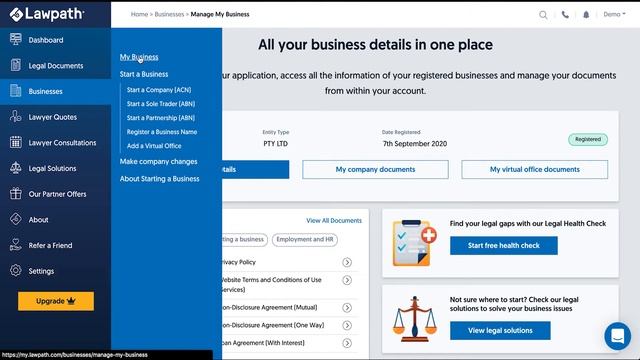640x360 pixels.
Task: Open search with the magnifier icon
Action: pos(543,15)
